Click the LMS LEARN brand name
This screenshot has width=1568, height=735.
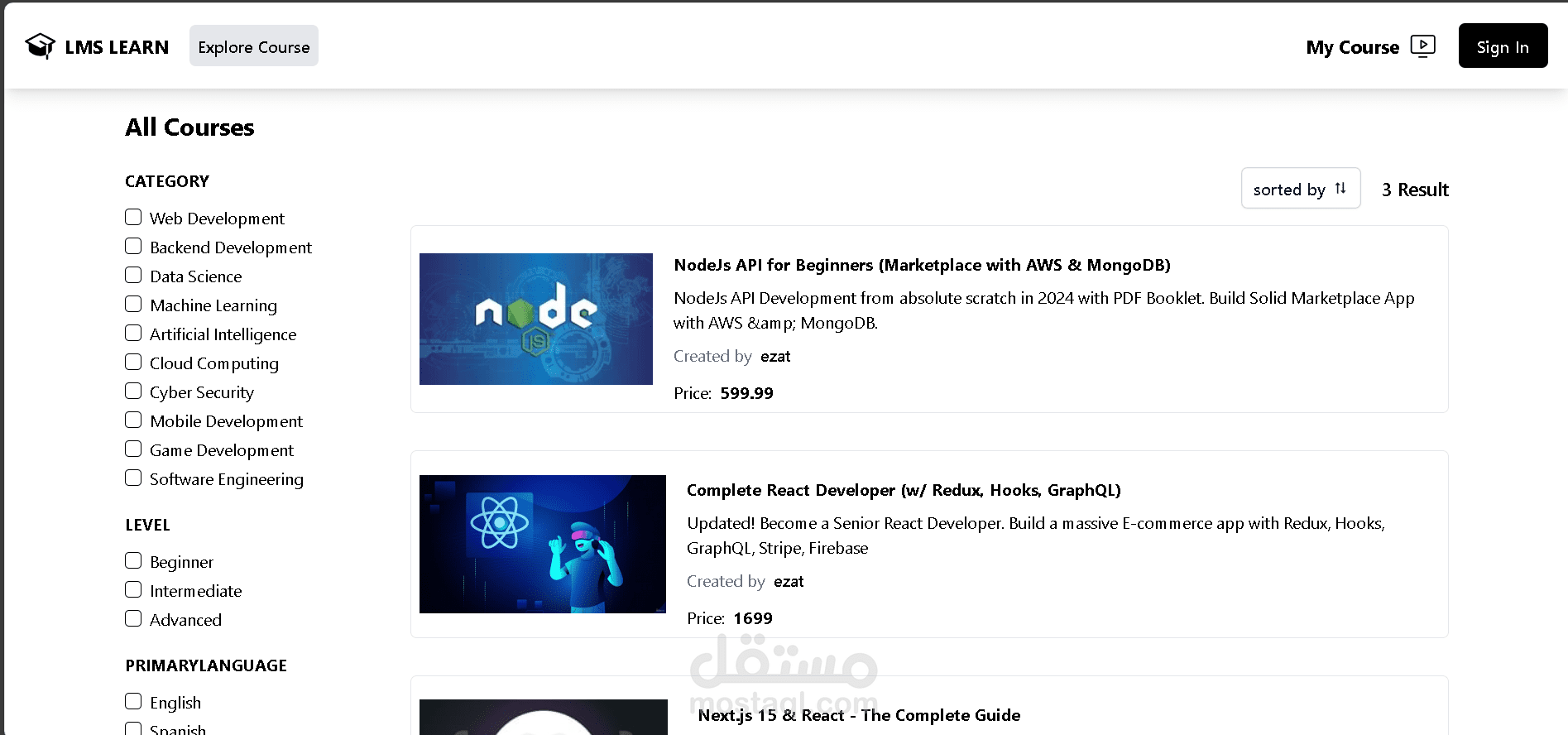(117, 47)
